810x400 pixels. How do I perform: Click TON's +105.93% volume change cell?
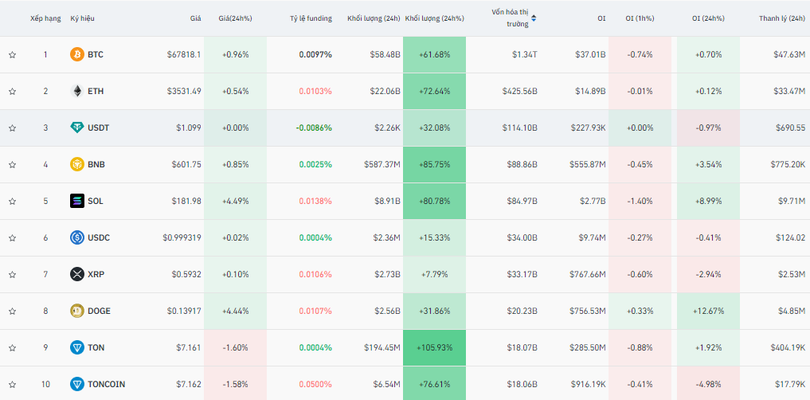pos(434,347)
